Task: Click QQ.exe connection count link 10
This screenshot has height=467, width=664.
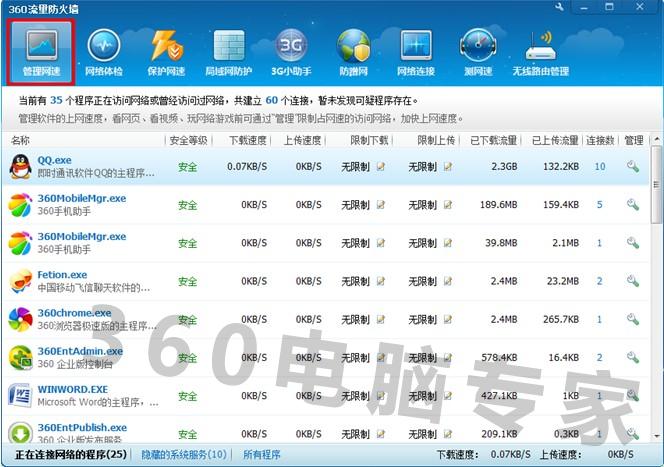Action: tap(600, 166)
